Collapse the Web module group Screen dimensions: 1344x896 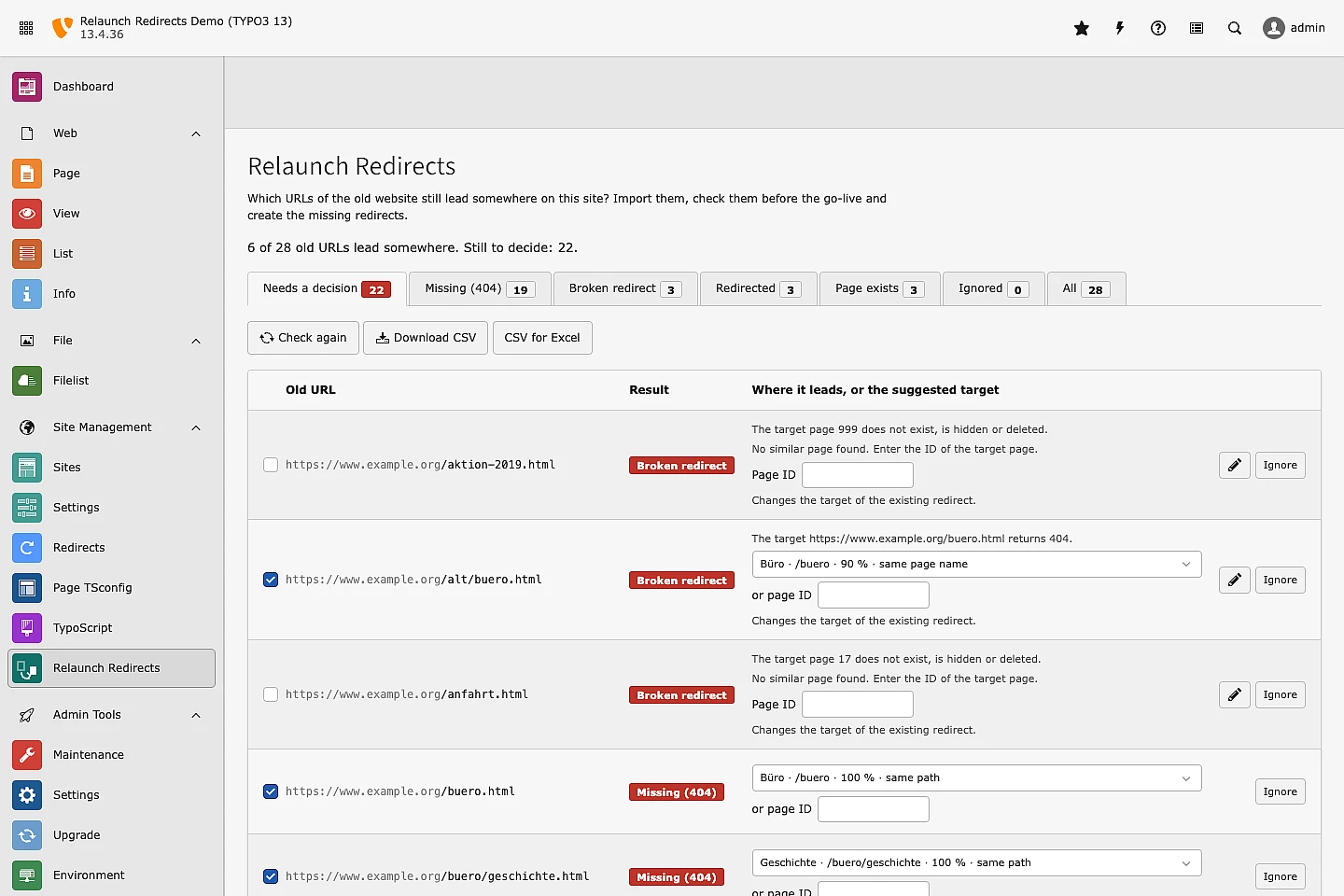tap(196, 133)
